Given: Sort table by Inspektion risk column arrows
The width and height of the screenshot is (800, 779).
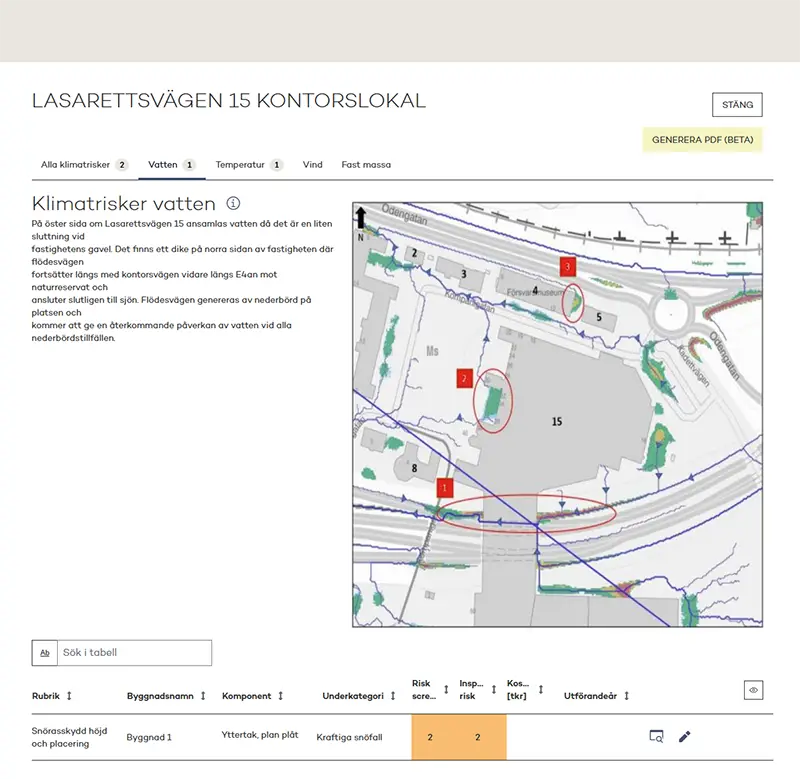Looking at the screenshot, I should [x=494, y=689].
